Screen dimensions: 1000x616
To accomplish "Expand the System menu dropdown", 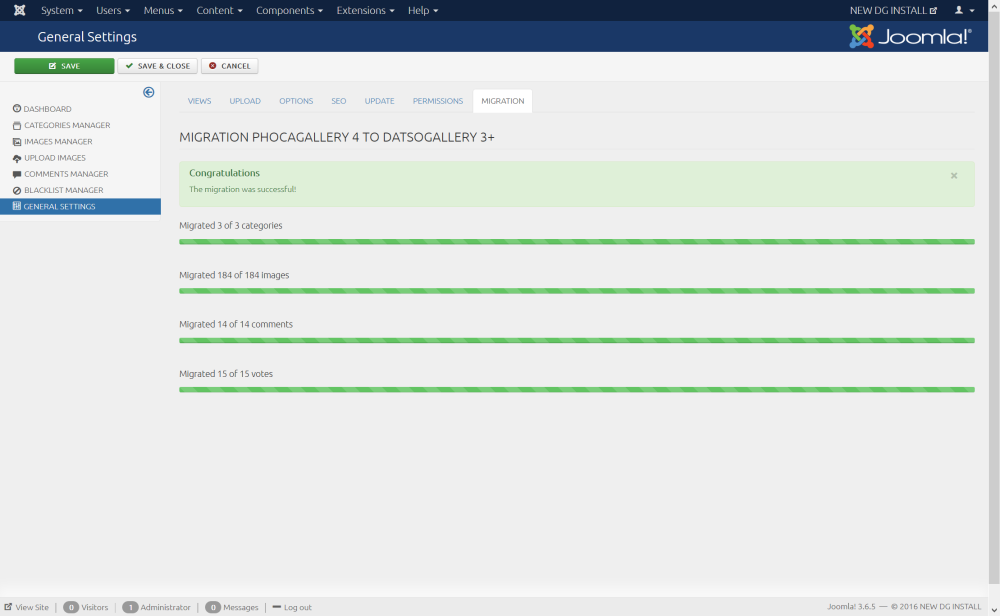I will click(x=61, y=10).
